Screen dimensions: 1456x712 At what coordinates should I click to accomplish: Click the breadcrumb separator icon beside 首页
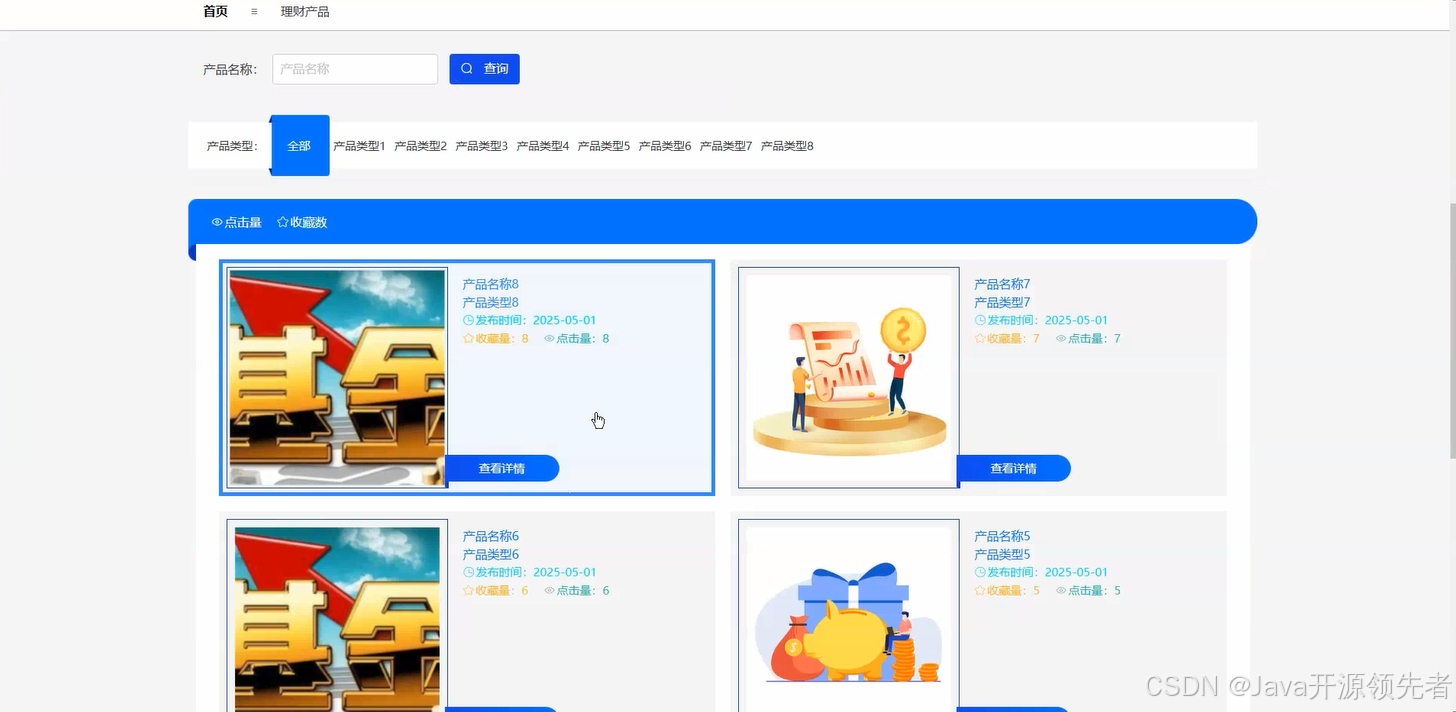click(254, 12)
